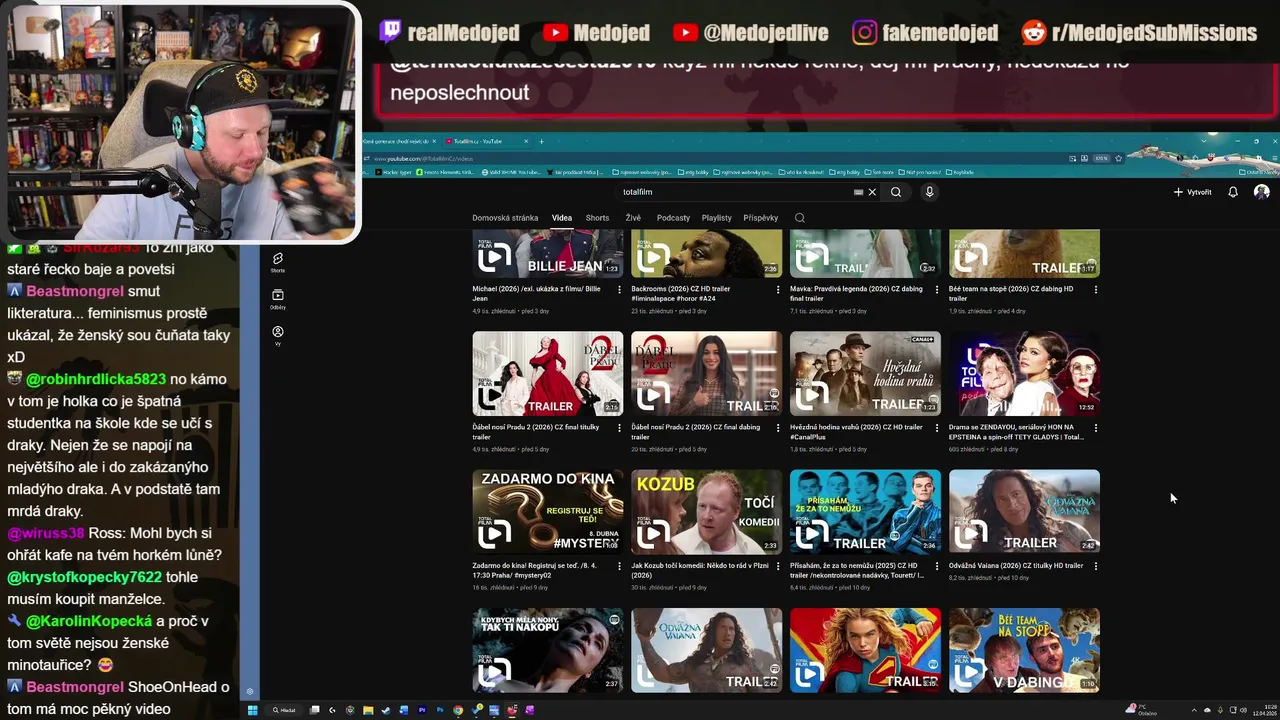Screen dimensions: 1280x720
Task: Open options for Odvážná Vaiana titulky trailer
Action: pyautogui.click(x=1096, y=566)
